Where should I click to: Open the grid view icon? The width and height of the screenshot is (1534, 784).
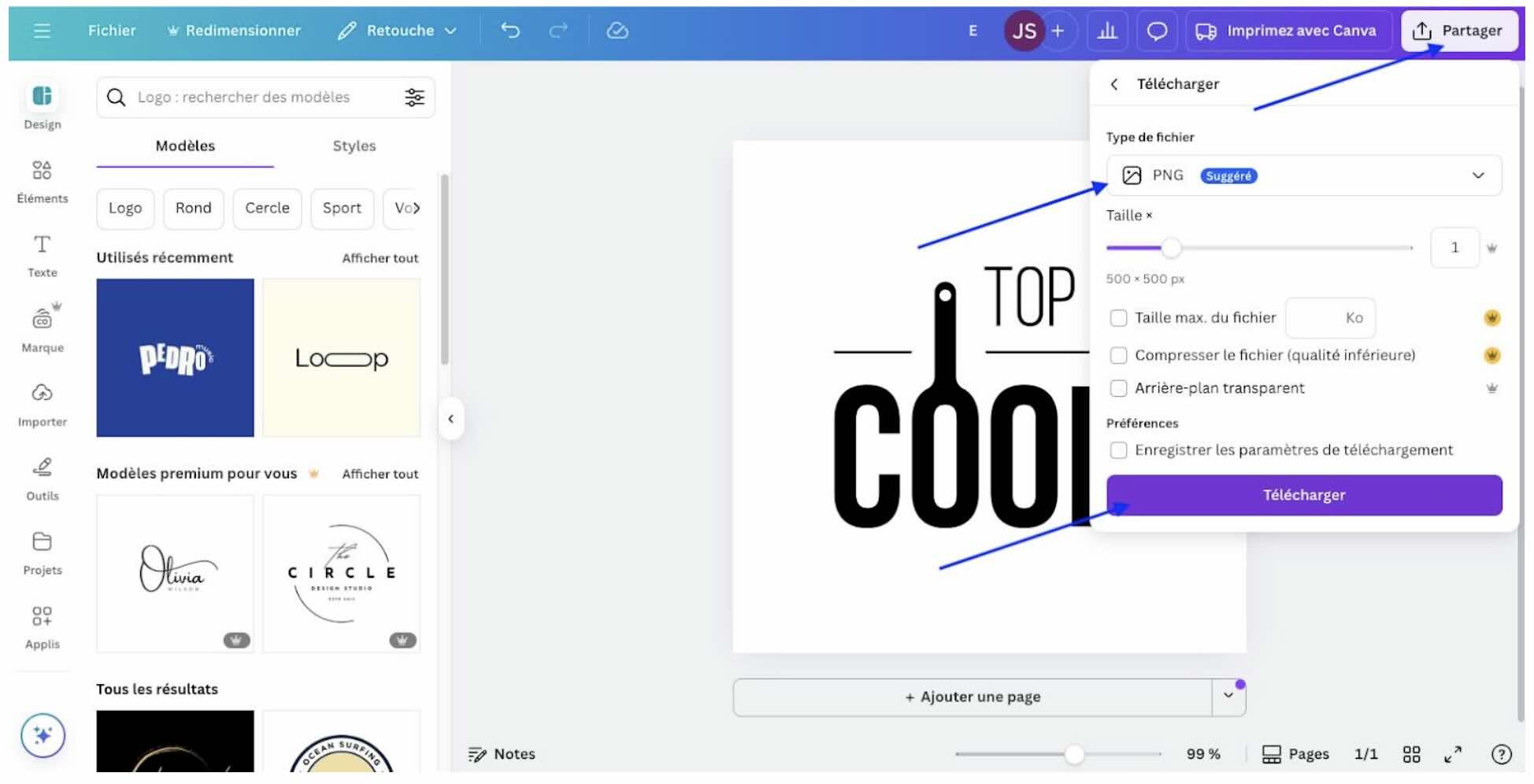coord(1411,754)
